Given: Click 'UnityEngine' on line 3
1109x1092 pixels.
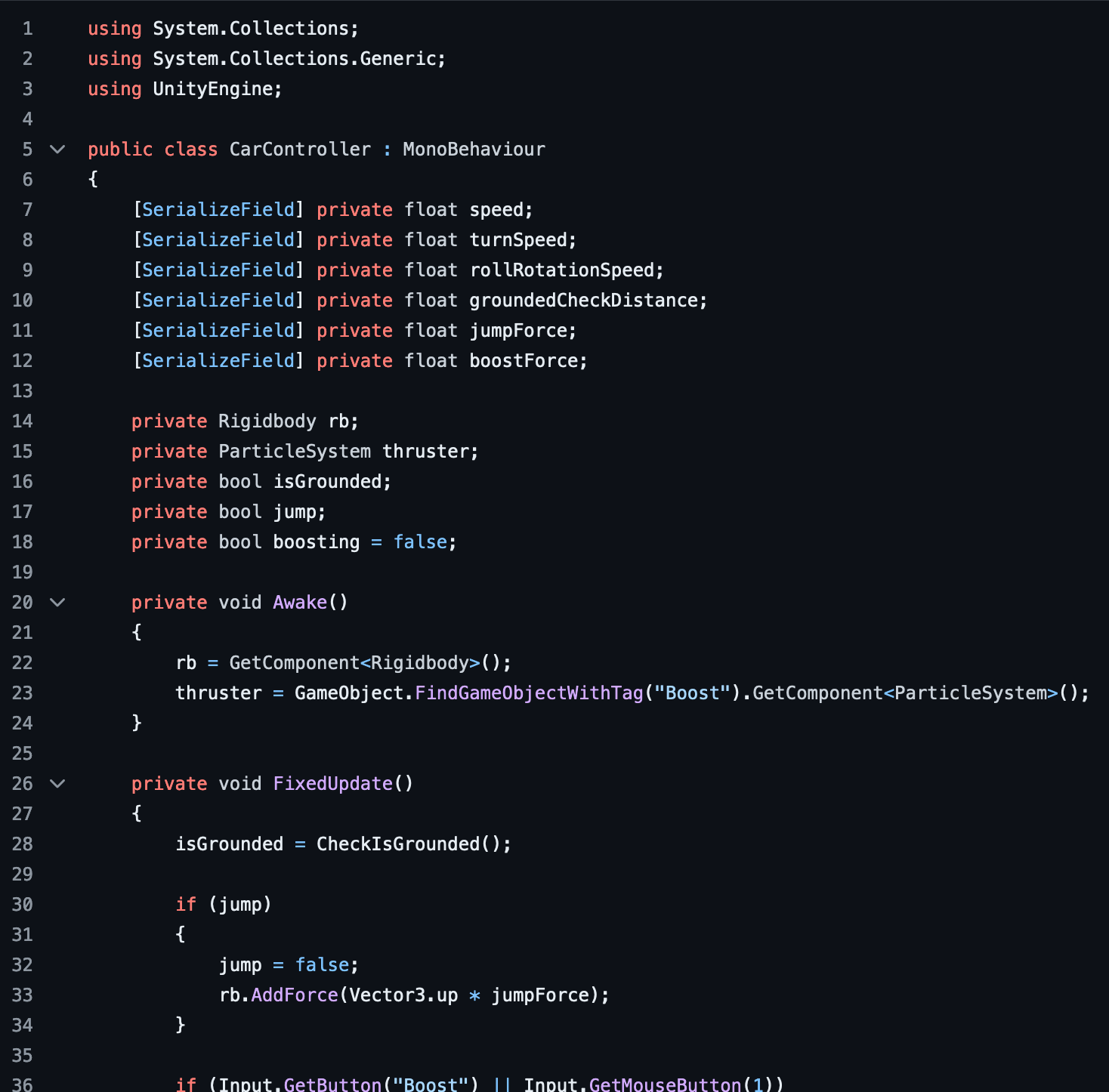Looking at the screenshot, I should 212,89.
